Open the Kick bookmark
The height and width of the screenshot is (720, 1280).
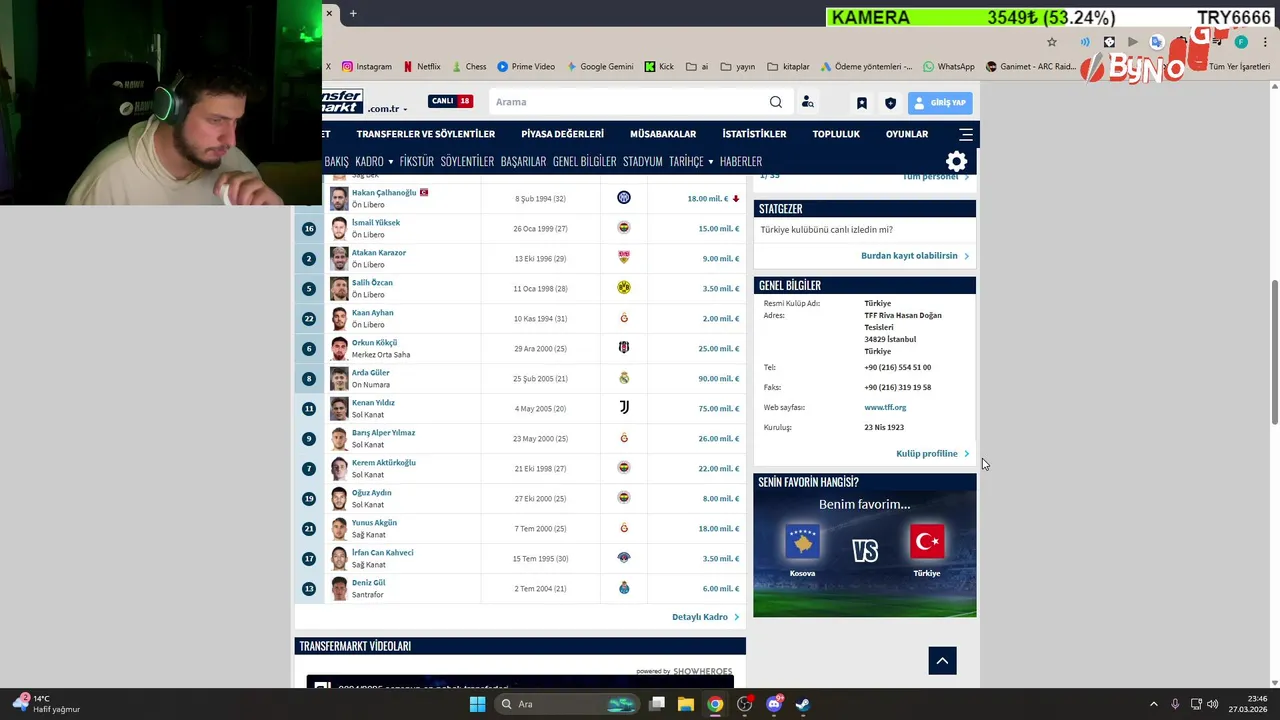(659, 67)
